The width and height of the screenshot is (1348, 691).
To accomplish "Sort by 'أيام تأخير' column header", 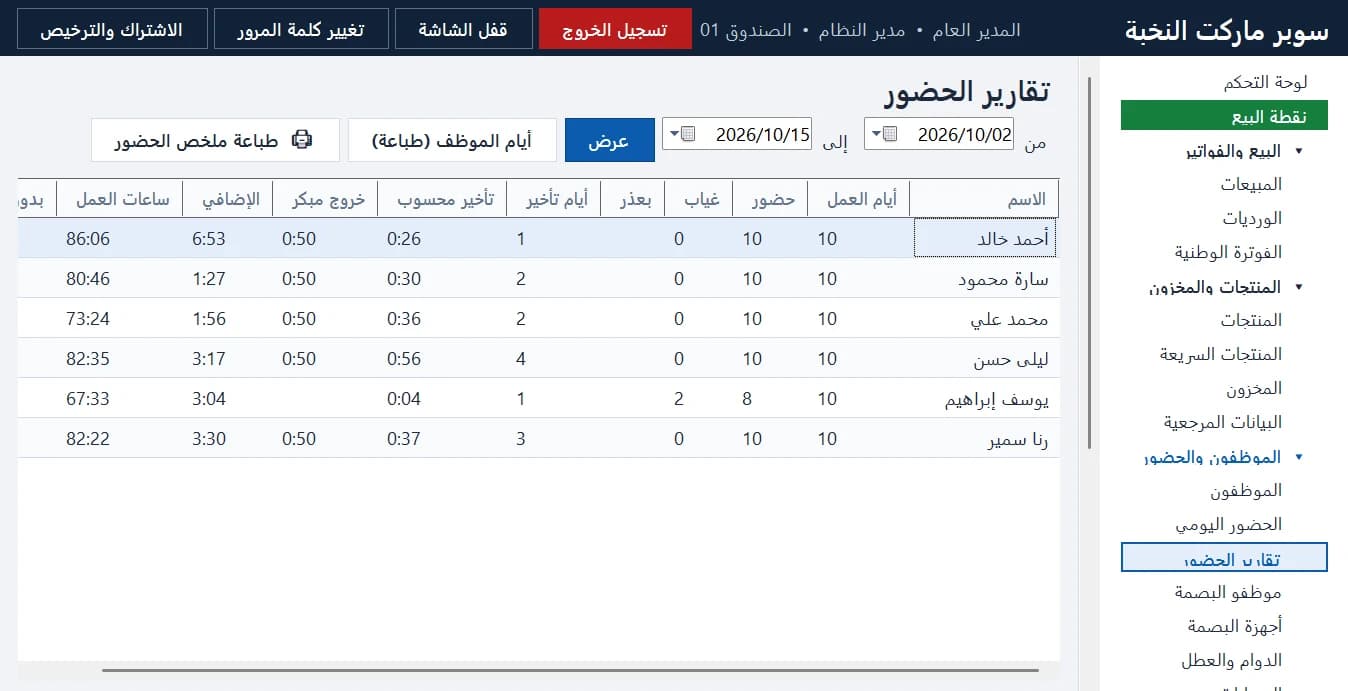I will 553,199.
